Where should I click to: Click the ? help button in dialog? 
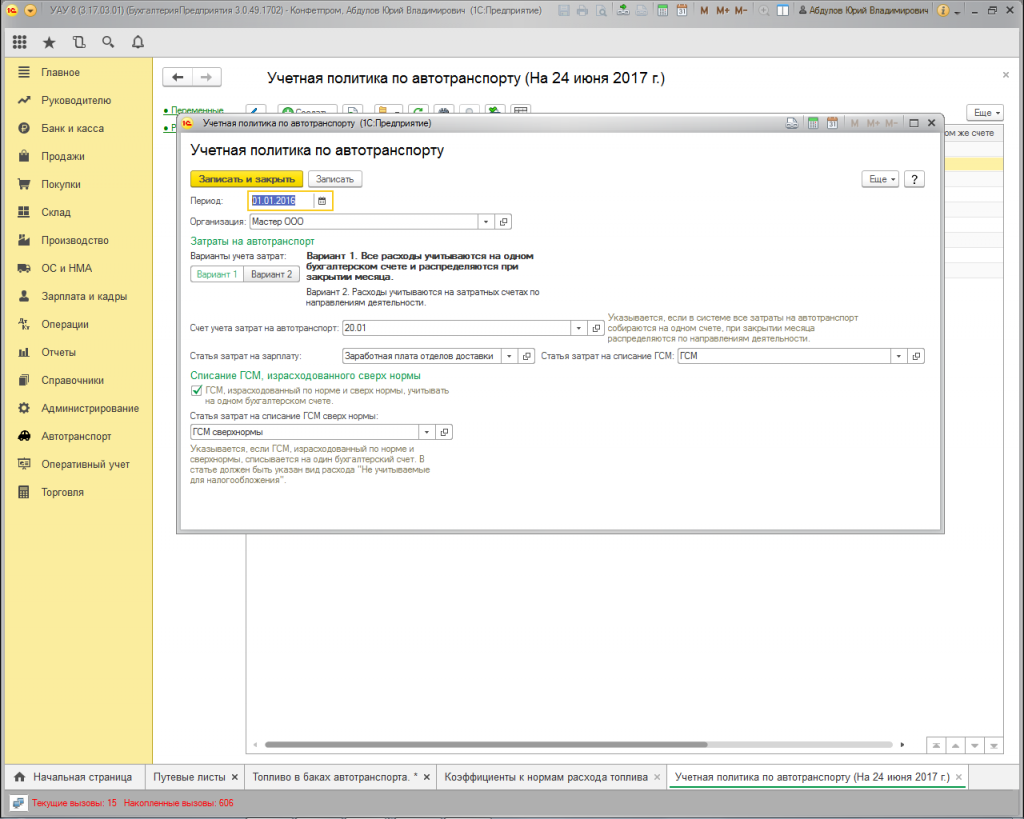914,179
